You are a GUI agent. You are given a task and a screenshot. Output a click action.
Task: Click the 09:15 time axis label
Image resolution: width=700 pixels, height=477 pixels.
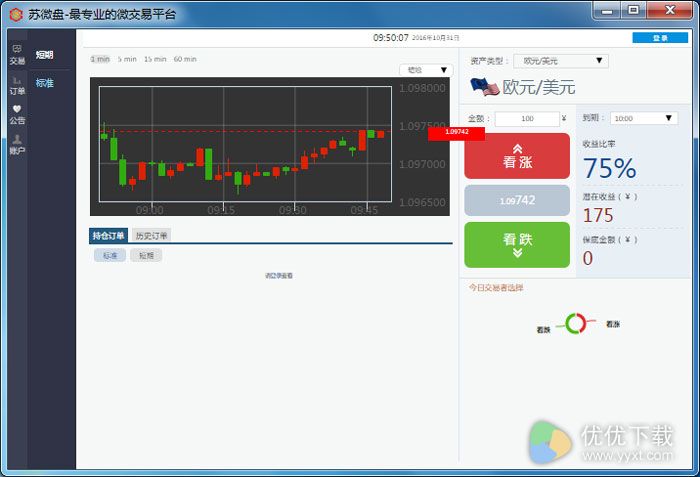[x=221, y=210]
